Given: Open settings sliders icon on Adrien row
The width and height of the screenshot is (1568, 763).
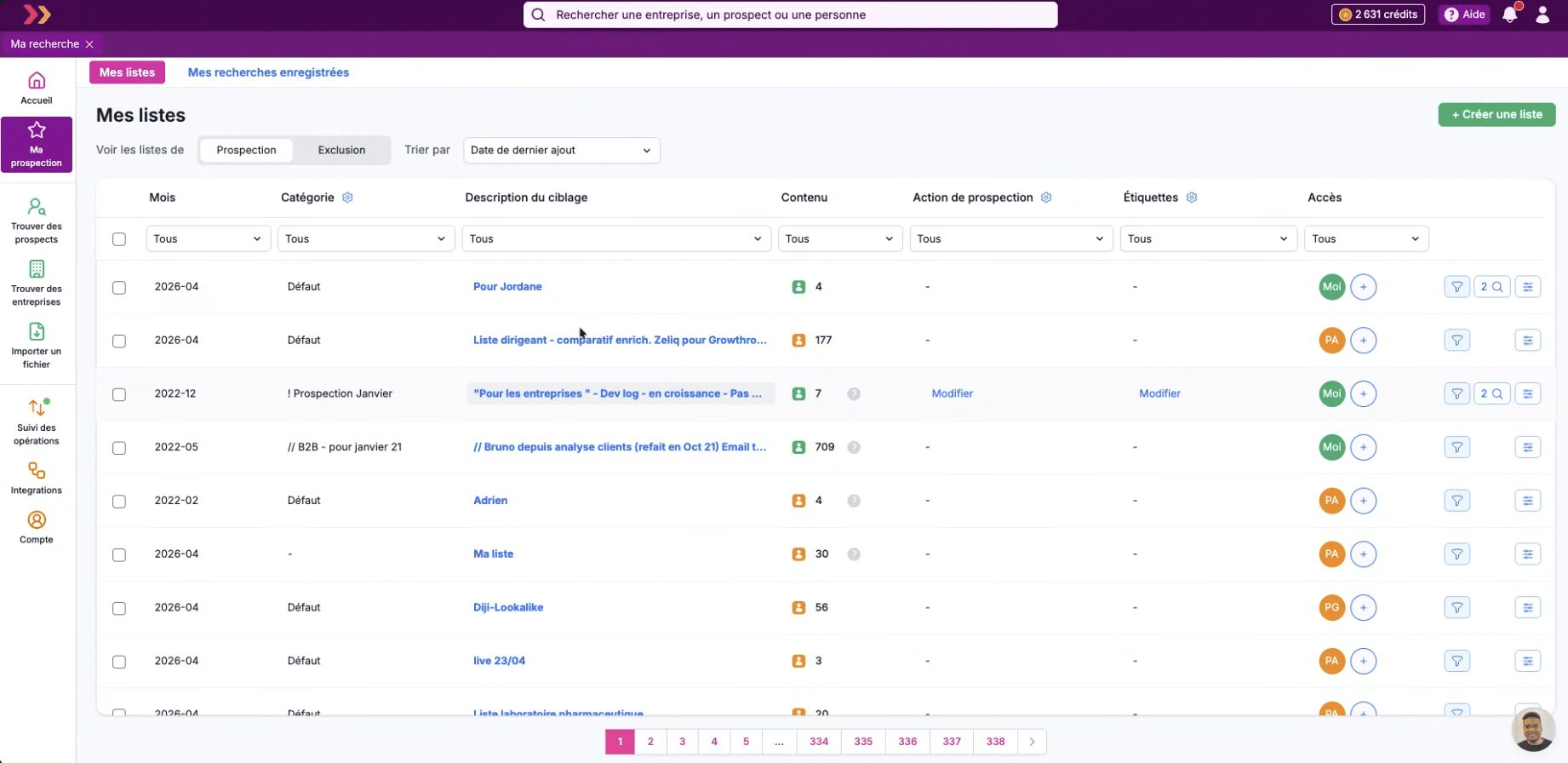Looking at the screenshot, I should coord(1528,501).
